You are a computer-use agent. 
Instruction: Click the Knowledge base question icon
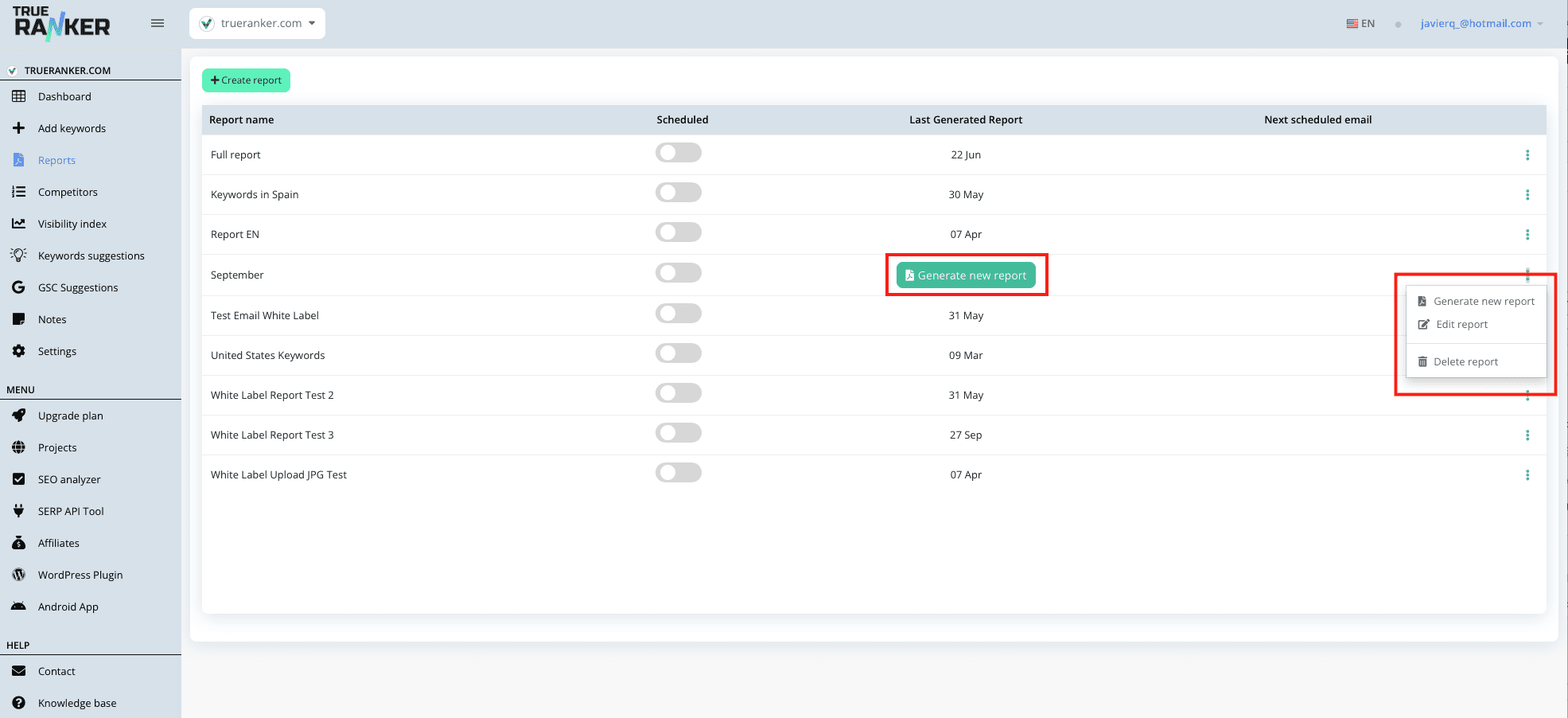pos(19,703)
